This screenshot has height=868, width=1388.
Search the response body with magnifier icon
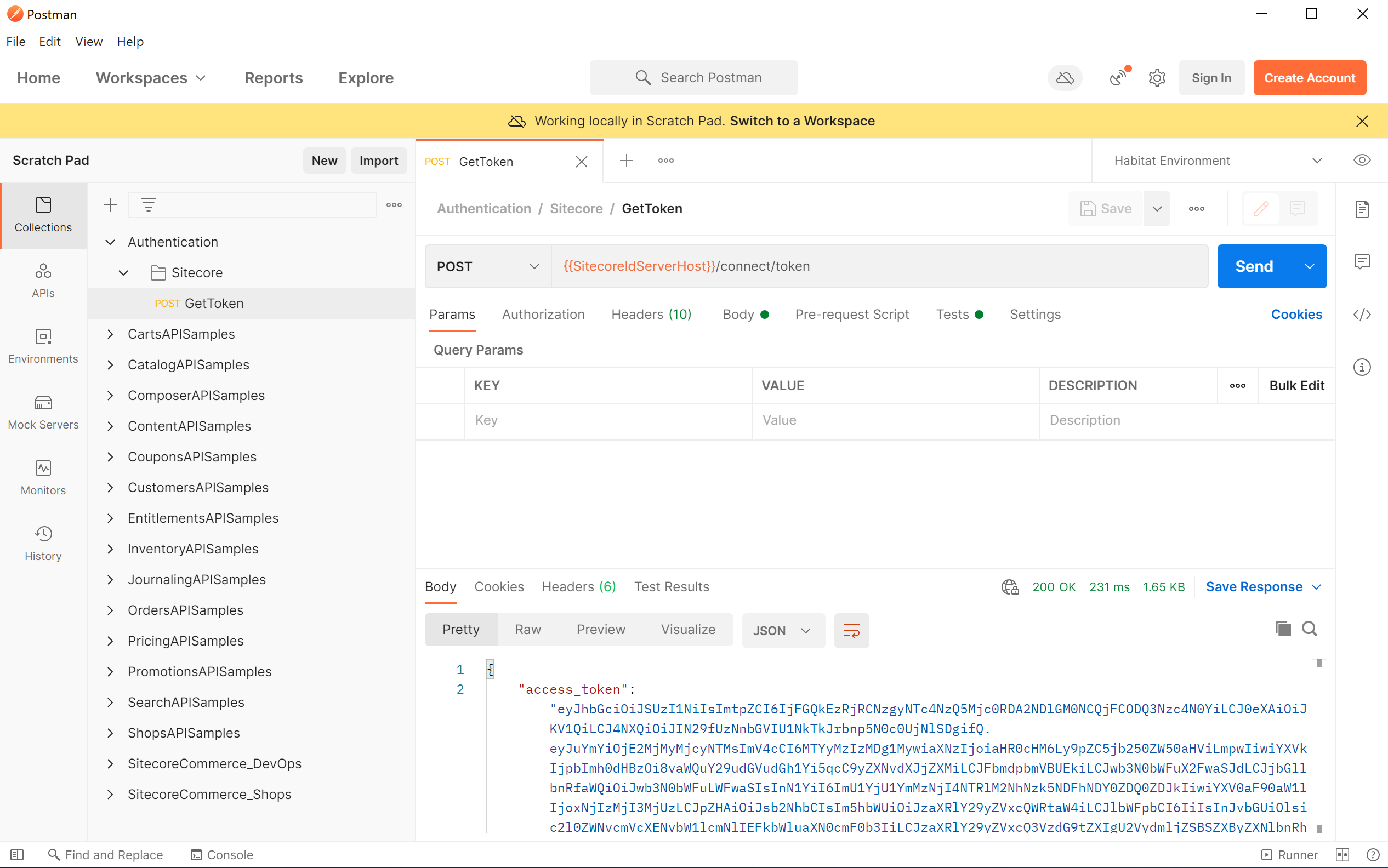click(x=1309, y=629)
